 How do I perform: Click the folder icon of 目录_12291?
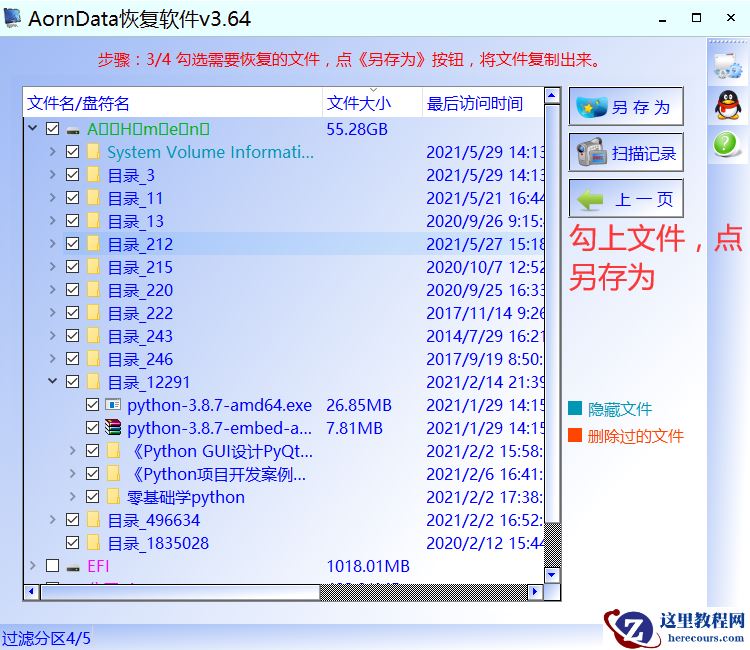[93, 382]
